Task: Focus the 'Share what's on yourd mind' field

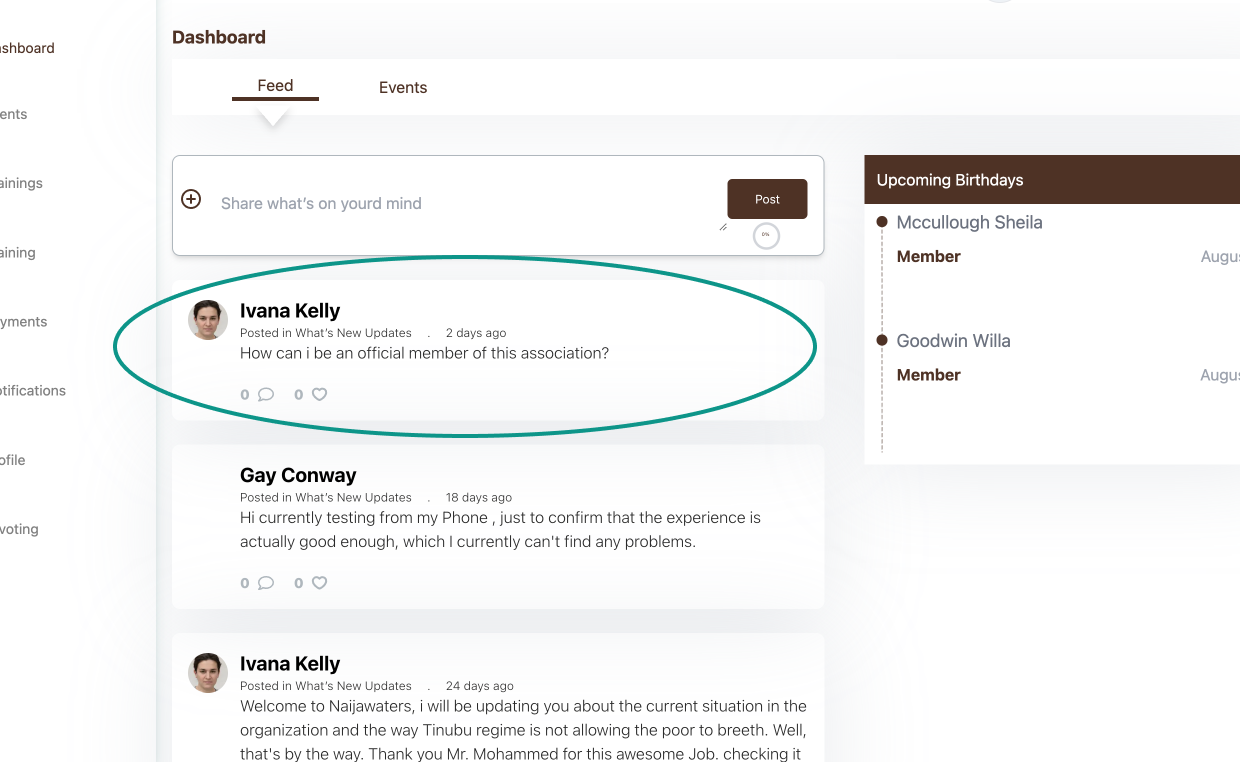Action: pos(470,204)
